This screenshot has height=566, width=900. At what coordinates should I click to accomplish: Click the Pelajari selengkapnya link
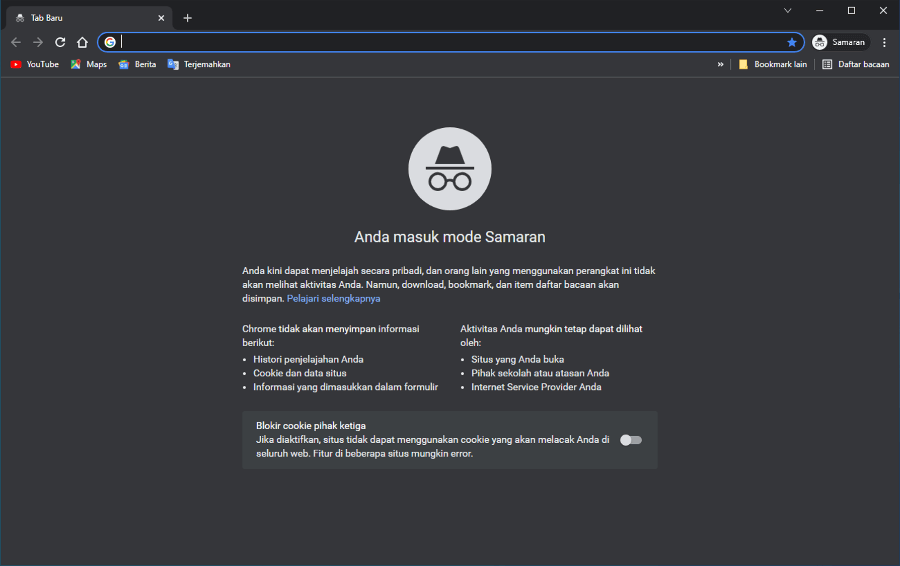tap(333, 298)
